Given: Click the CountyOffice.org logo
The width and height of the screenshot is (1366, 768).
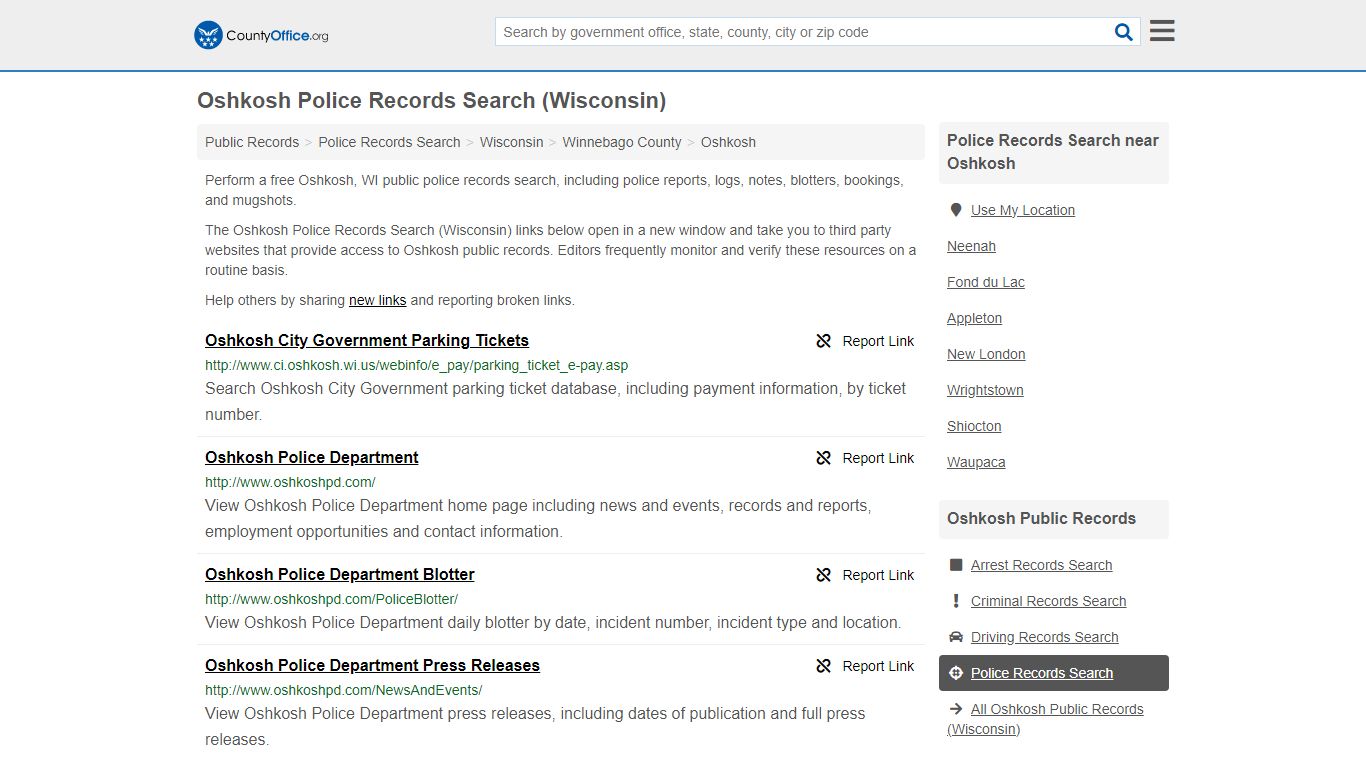Looking at the screenshot, I should tap(261, 35).
